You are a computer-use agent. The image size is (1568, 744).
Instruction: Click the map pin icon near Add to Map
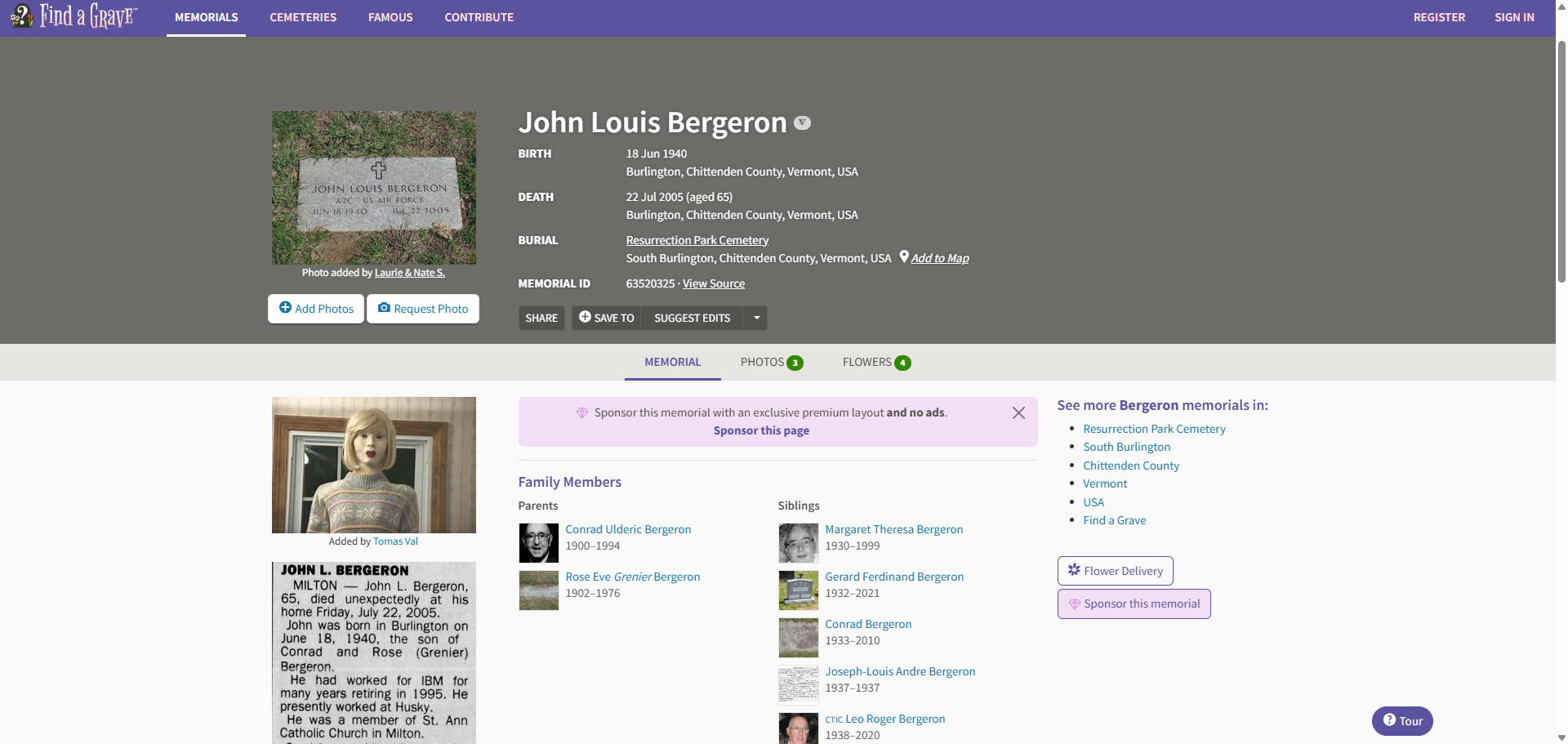(x=903, y=256)
